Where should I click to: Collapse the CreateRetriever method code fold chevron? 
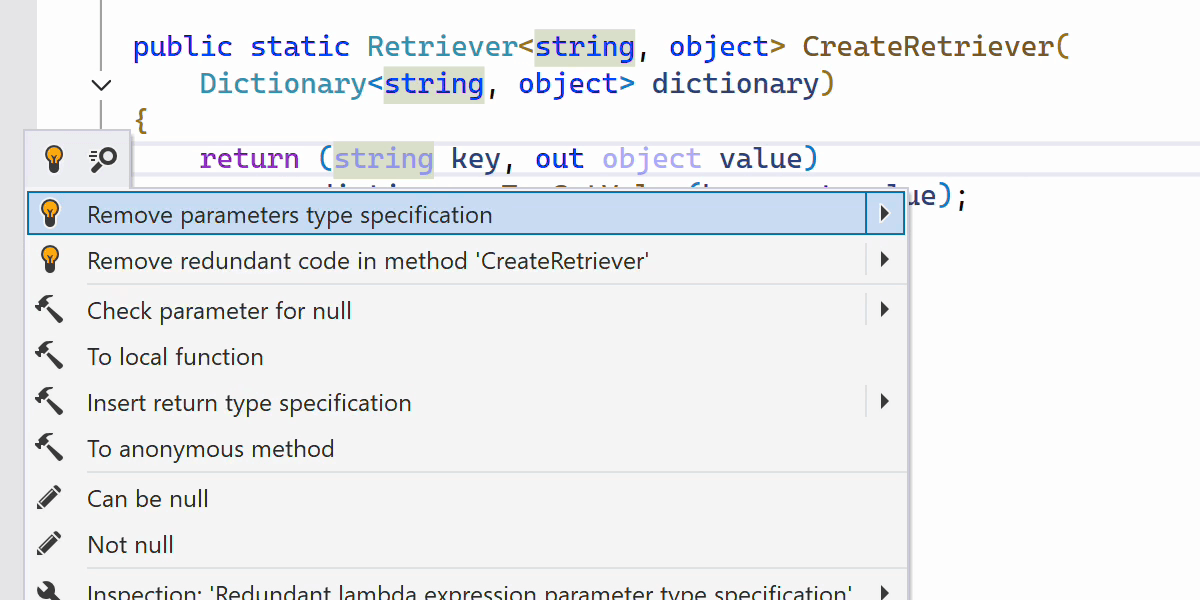point(101,85)
